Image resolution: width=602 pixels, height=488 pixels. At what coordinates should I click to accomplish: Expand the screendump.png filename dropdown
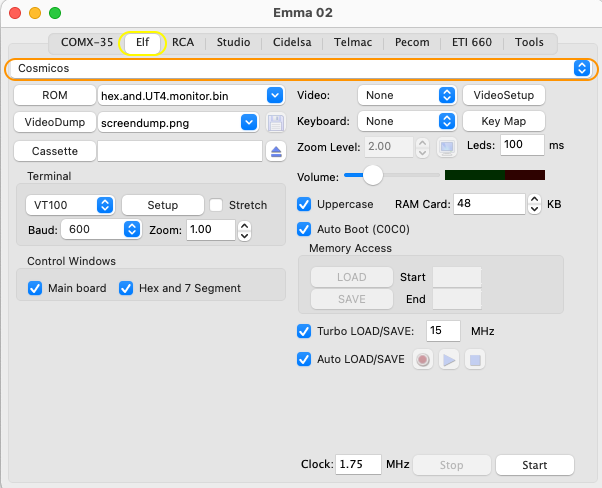[249, 122]
